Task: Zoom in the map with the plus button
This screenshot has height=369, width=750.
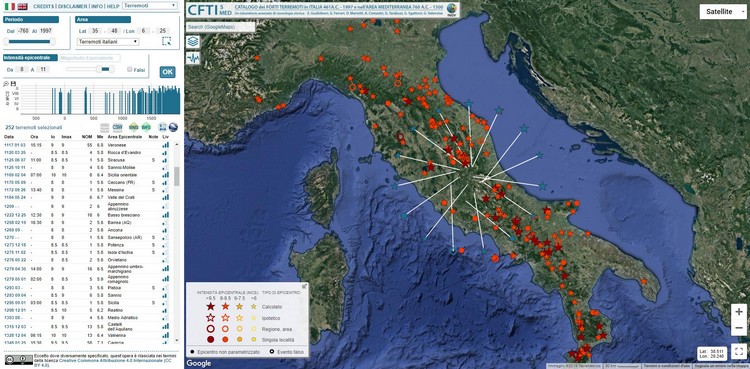Action: coord(739,312)
